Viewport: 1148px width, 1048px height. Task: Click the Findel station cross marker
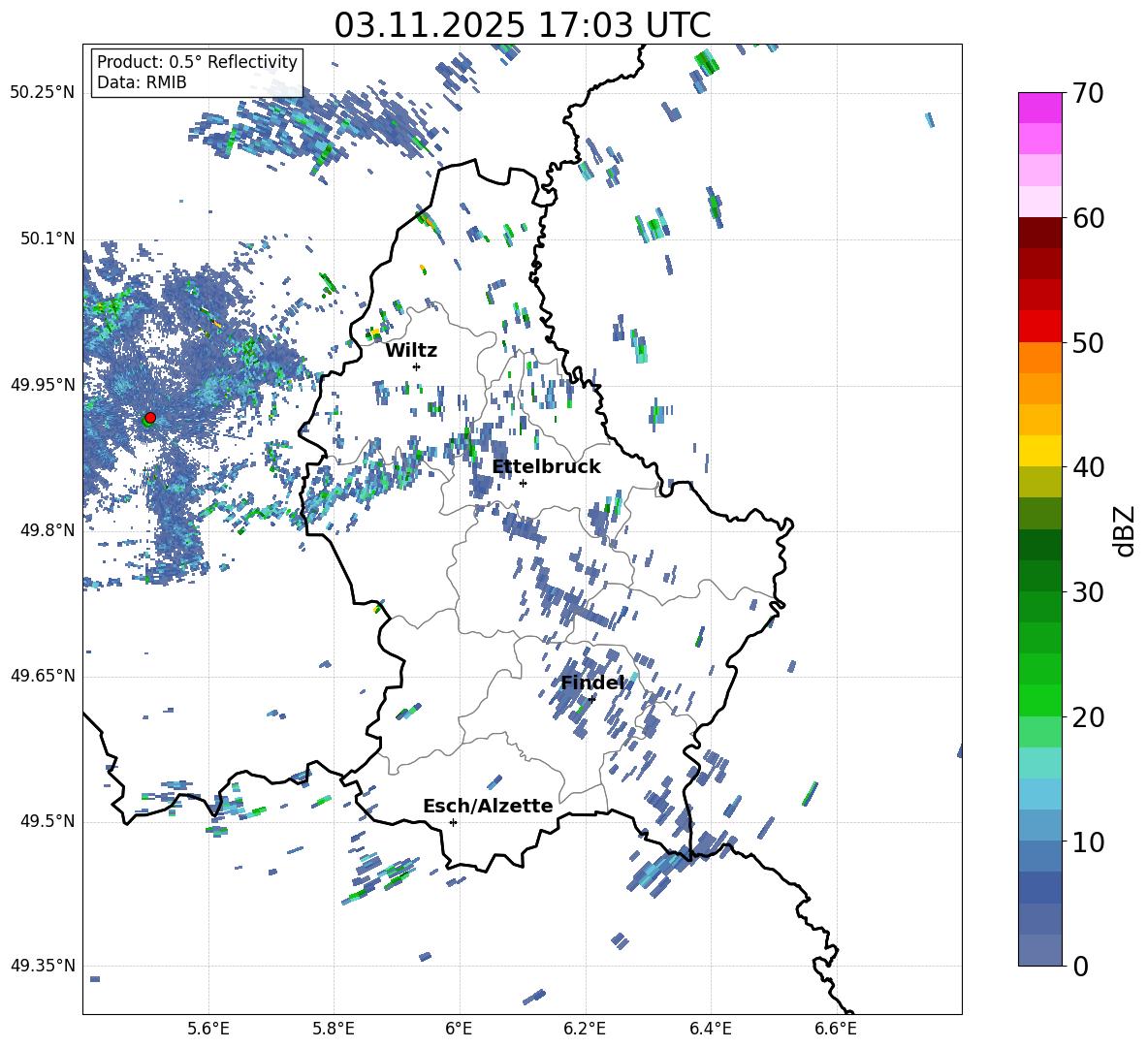tap(591, 698)
